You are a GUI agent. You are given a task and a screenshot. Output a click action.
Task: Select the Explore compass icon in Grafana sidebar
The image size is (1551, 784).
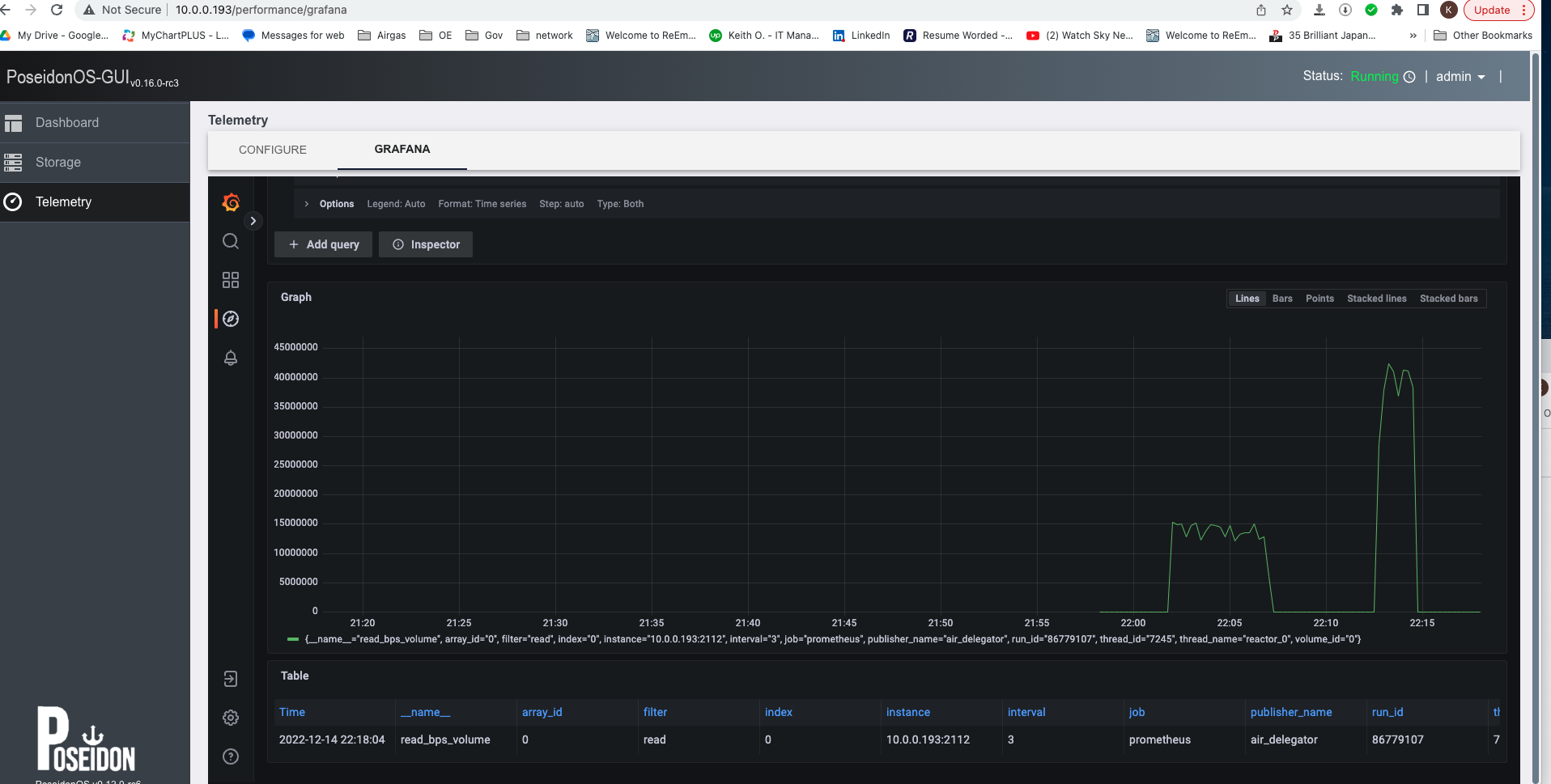point(231,319)
